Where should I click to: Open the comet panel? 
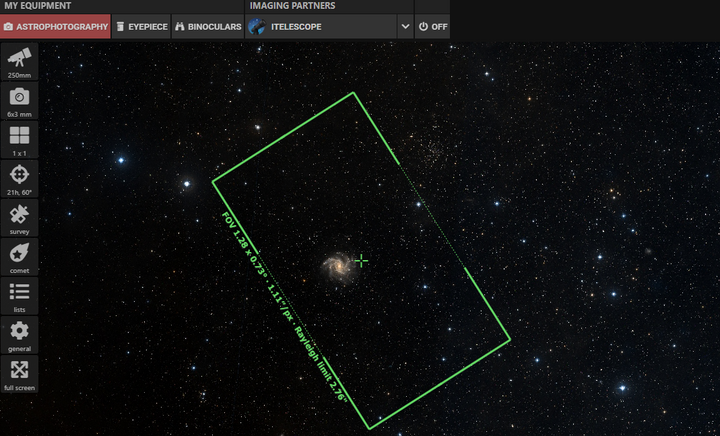[x=19, y=257]
